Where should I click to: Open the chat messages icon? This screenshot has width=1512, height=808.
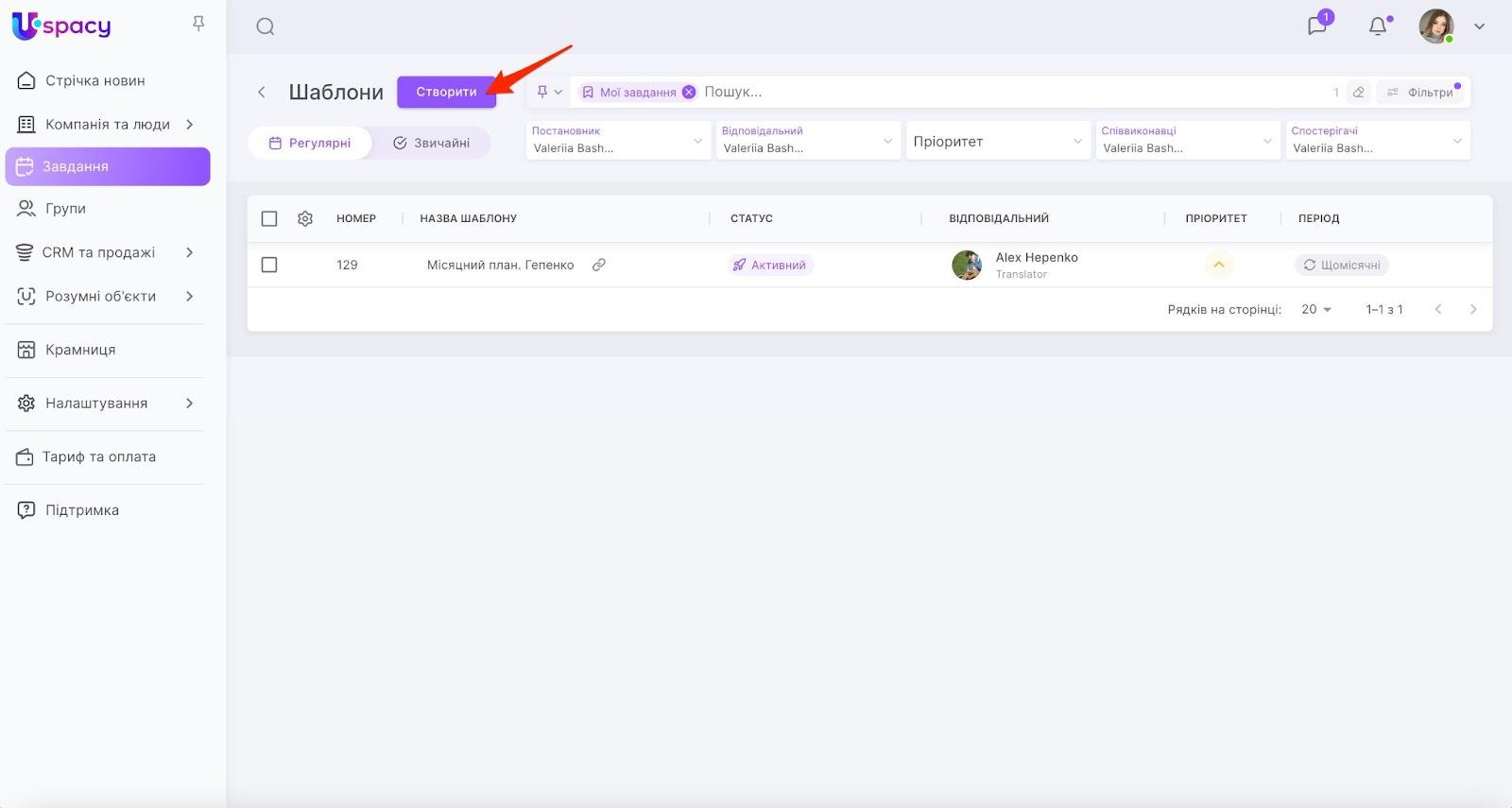pyautogui.click(x=1318, y=26)
